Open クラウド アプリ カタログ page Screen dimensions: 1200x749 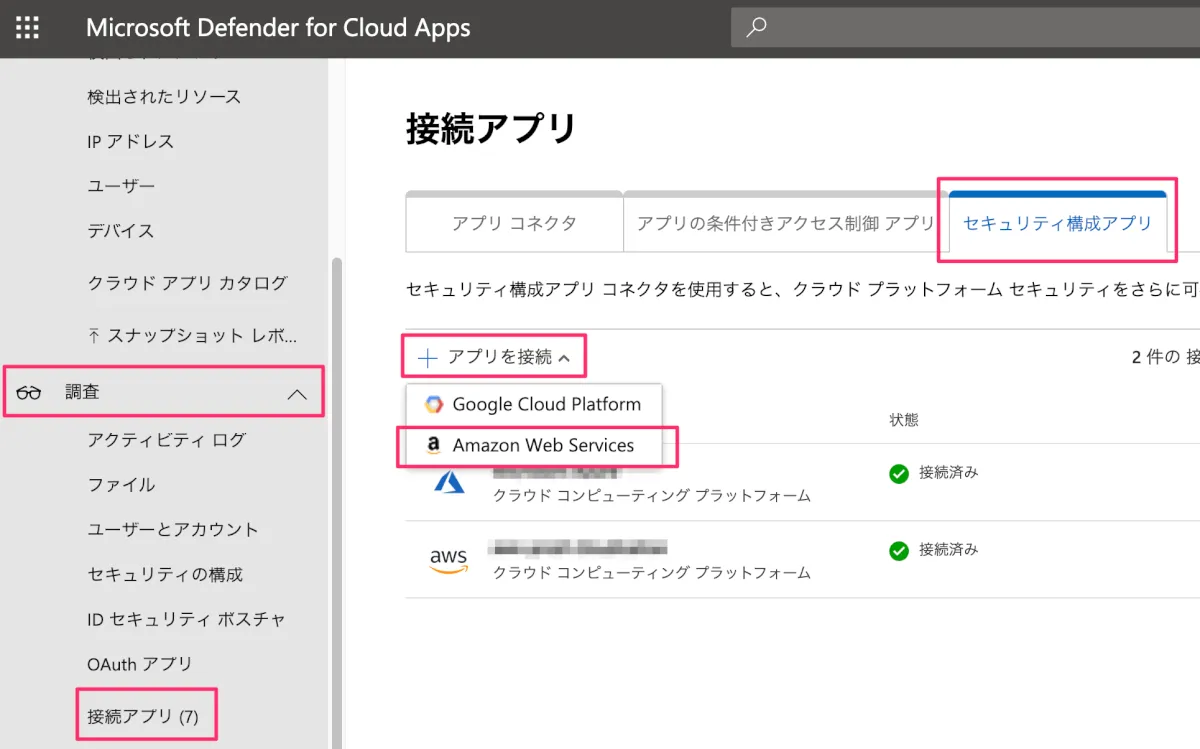point(187,283)
